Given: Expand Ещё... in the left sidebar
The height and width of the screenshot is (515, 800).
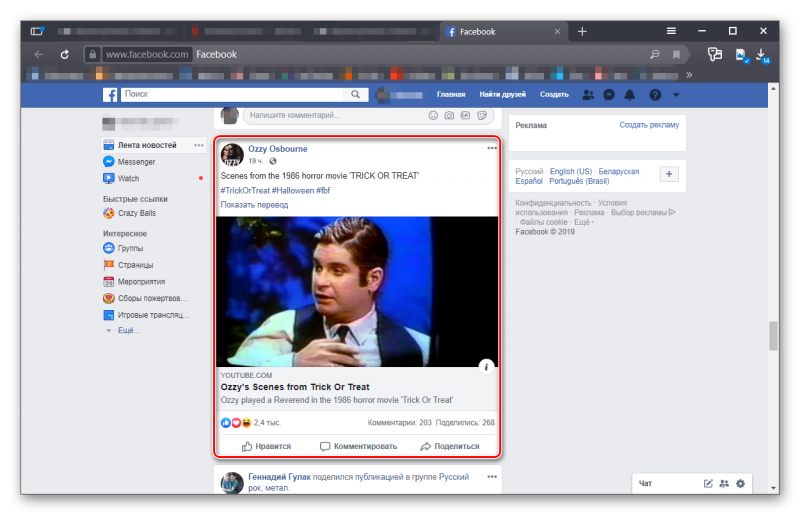Looking at the screenshot, I should tap(128, 330).
